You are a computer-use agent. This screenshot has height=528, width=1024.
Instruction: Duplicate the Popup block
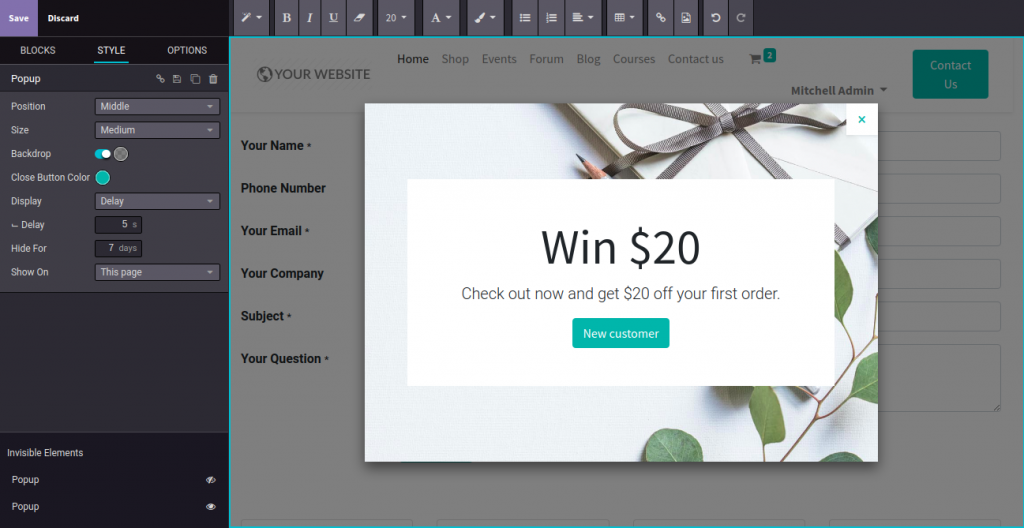pos(195,79)
